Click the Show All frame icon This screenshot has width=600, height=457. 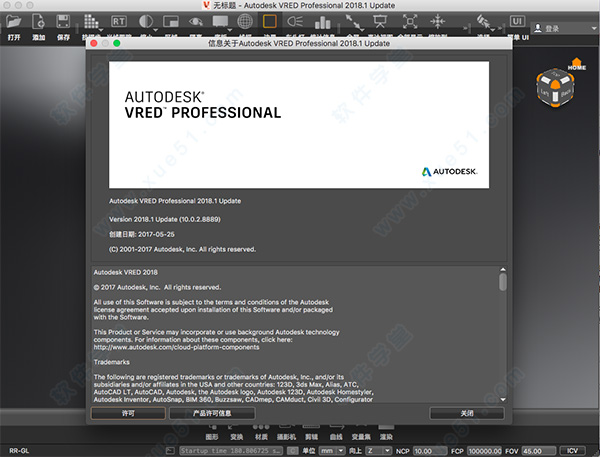click(410, 21)
